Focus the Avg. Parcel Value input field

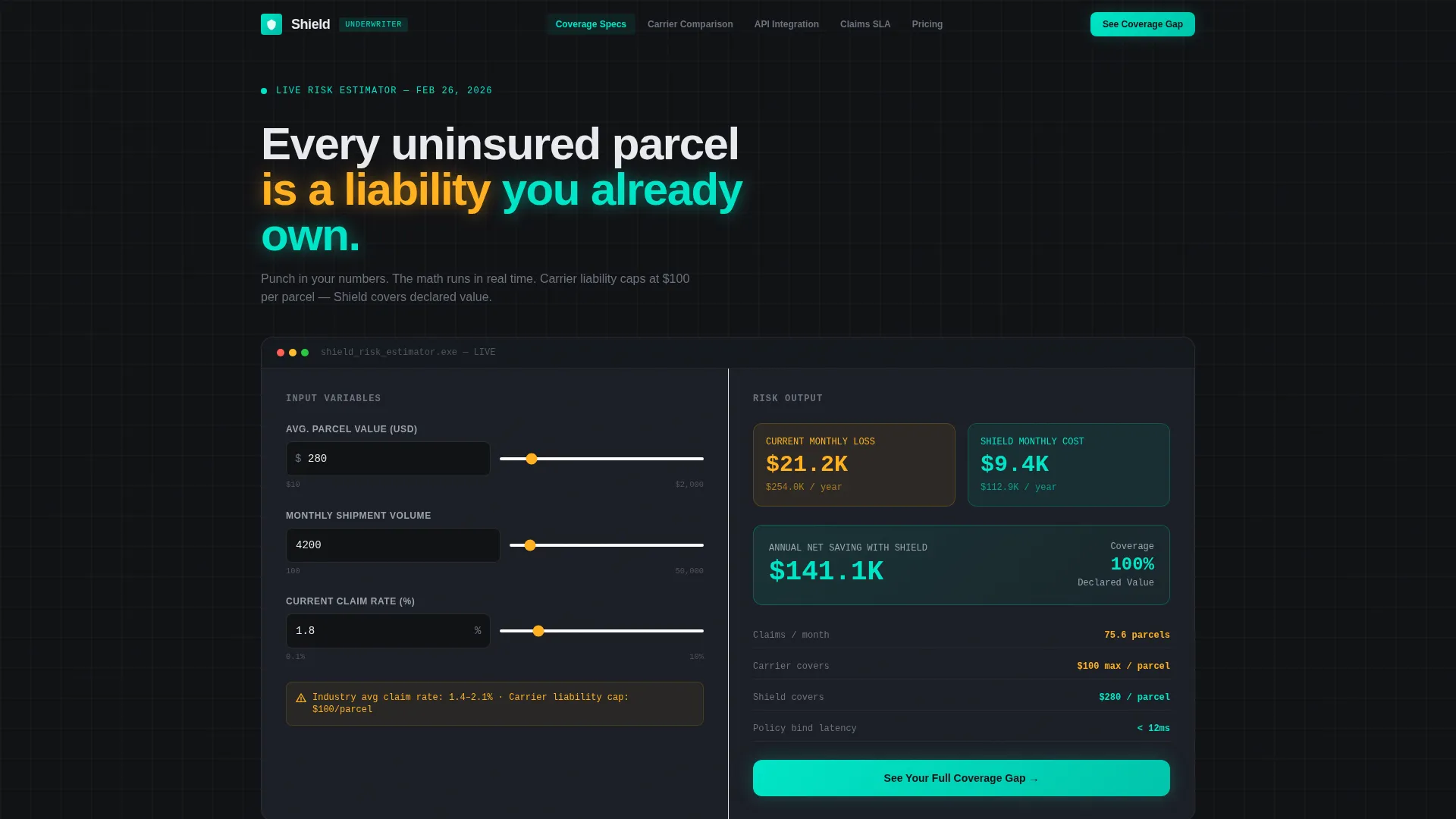[388, 459]
